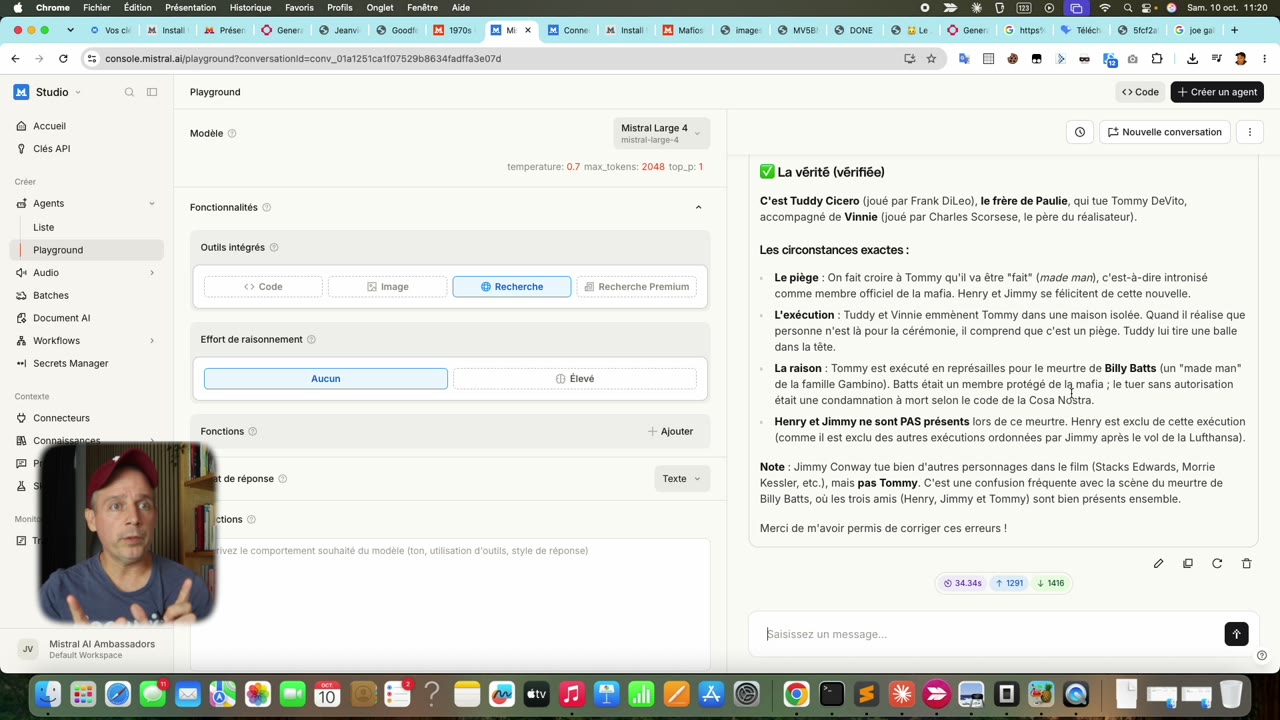Open the search icon in Studio sidebar

point(129,92)
